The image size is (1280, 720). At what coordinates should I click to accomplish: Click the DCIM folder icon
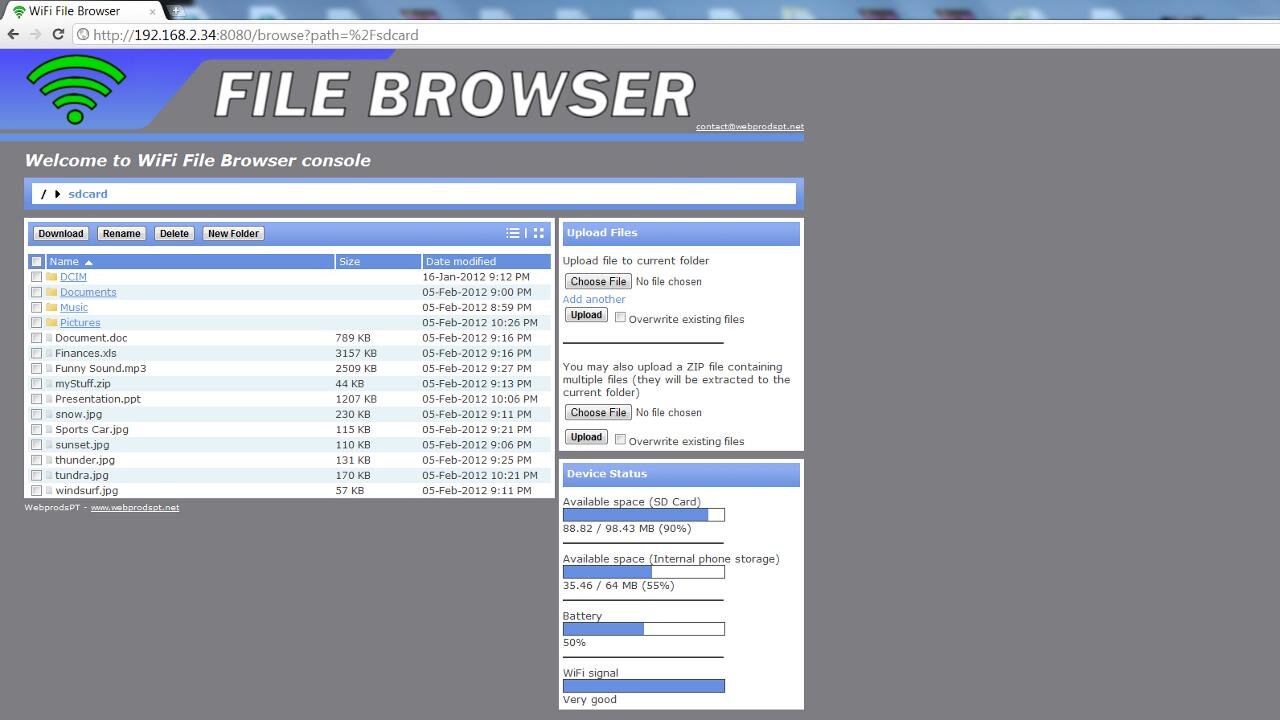(x=51, y=277)
